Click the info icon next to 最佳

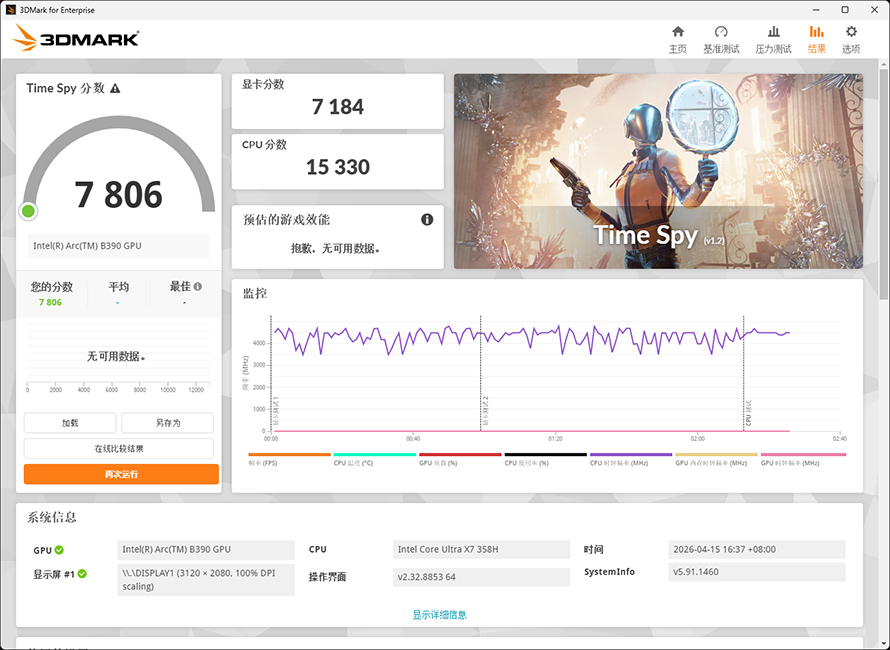(198, 287)
